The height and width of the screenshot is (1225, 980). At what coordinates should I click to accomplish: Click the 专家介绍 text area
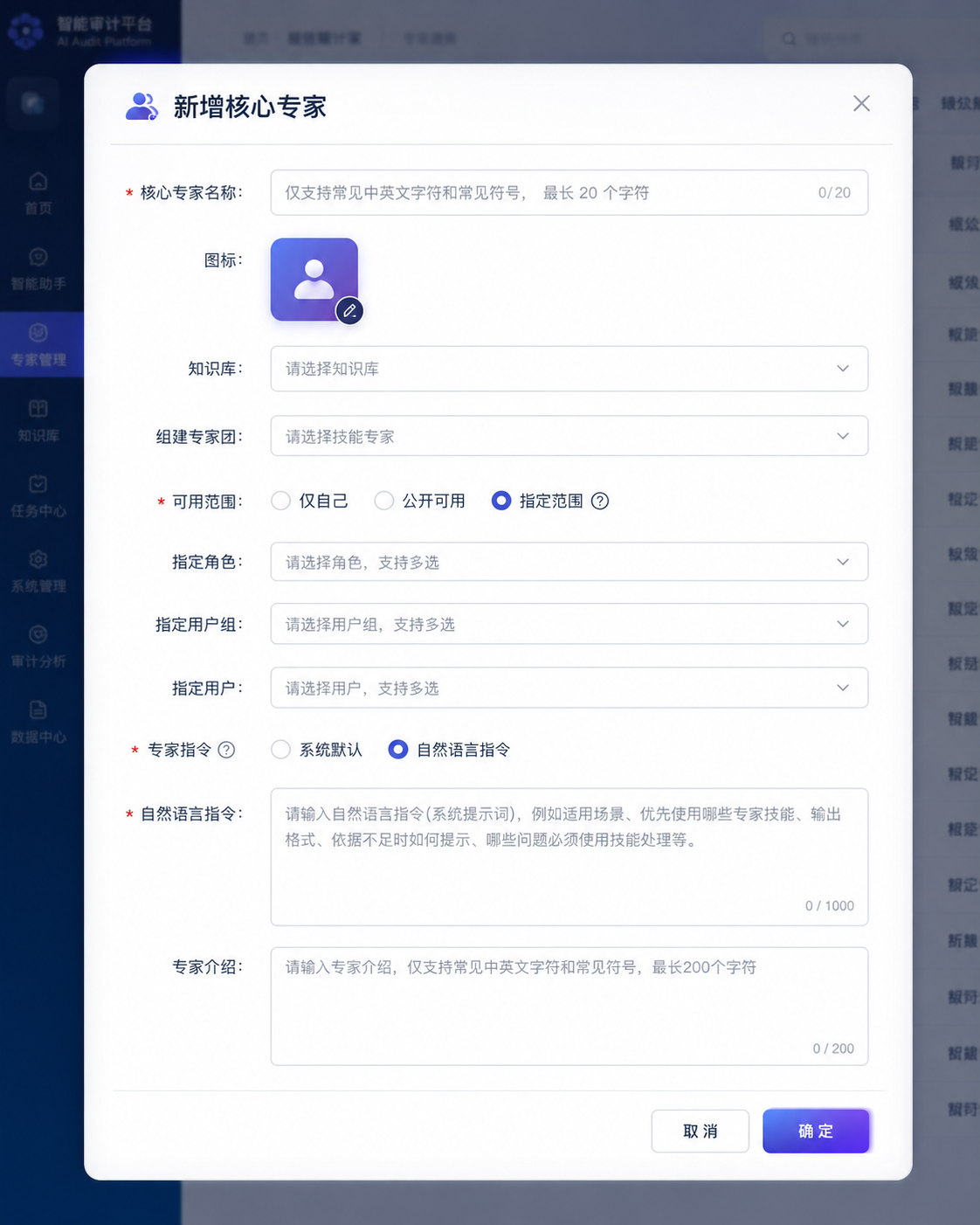569,1007
